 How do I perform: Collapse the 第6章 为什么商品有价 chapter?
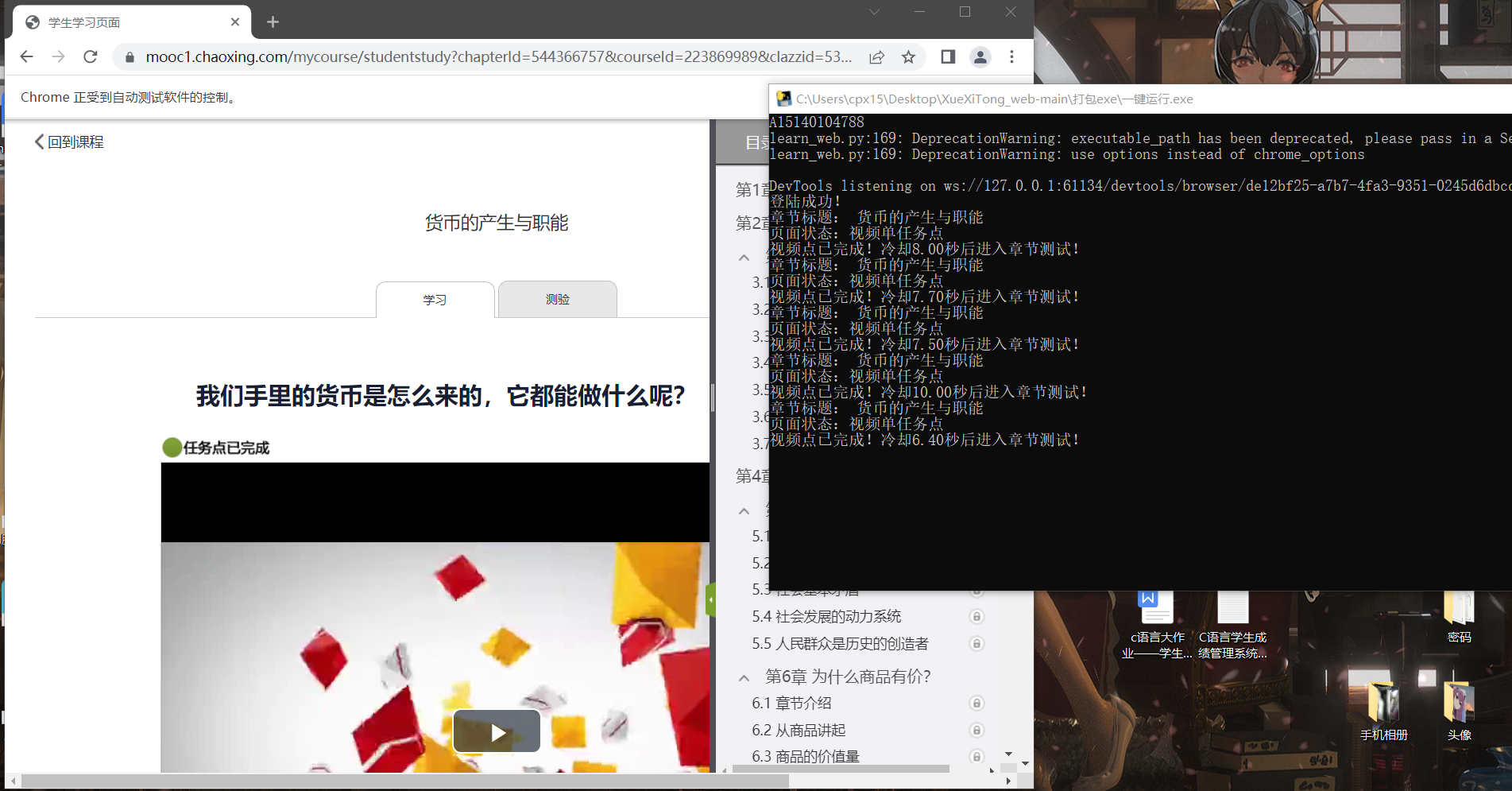tap(744, 677)
